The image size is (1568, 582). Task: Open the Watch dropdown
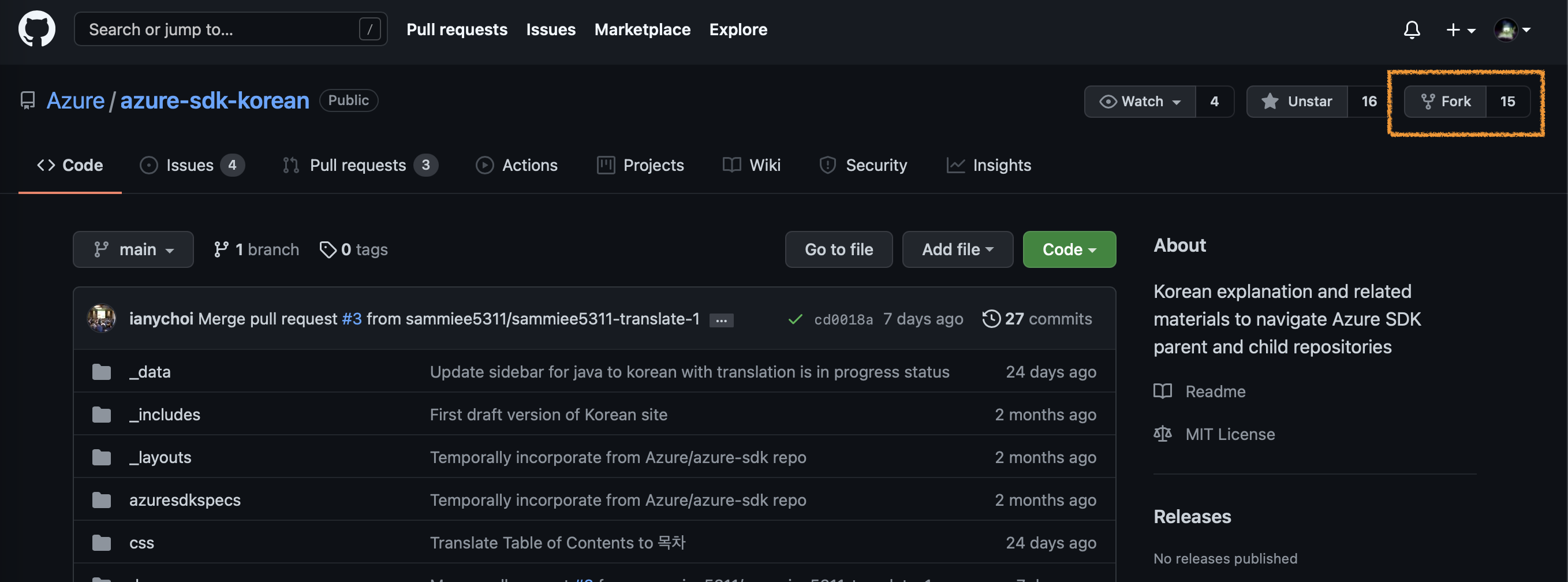pos(1140,101)
